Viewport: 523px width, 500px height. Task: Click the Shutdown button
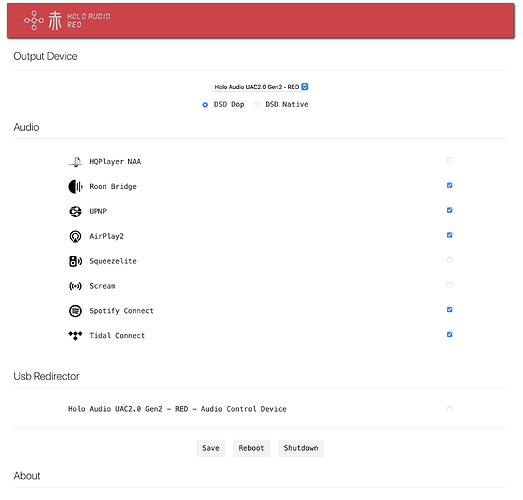[x=301, y=448]
